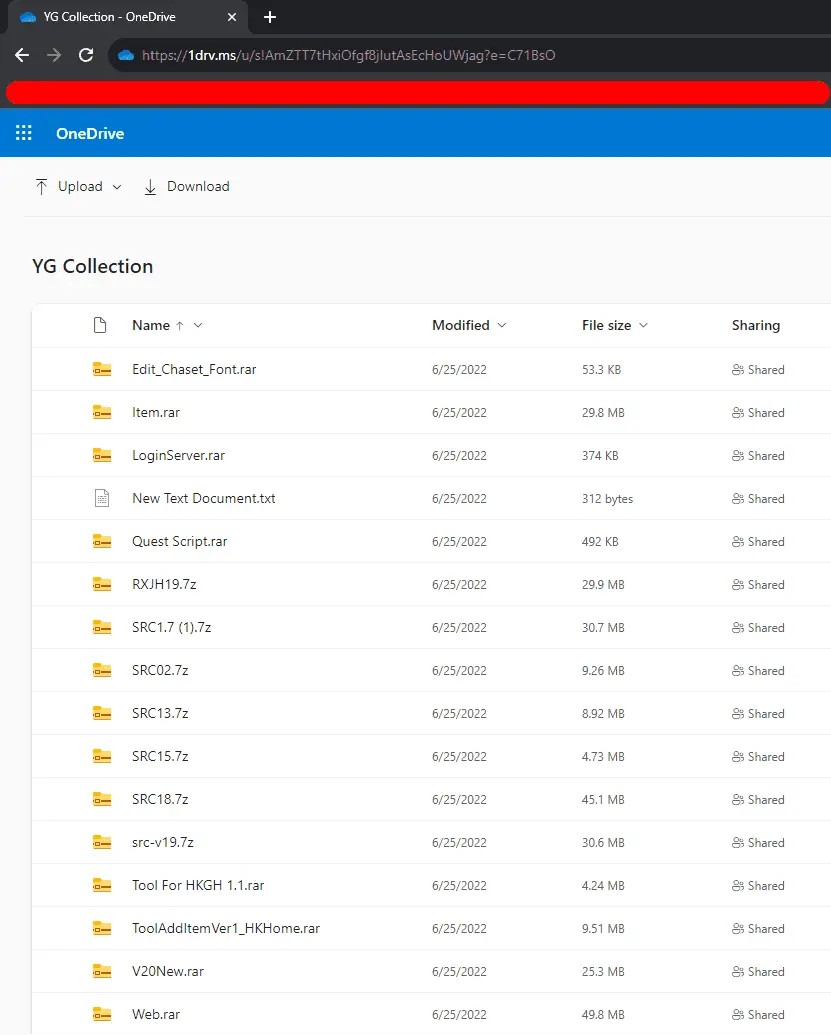Click the archive icon for Web.rar

pos(102,1014)
